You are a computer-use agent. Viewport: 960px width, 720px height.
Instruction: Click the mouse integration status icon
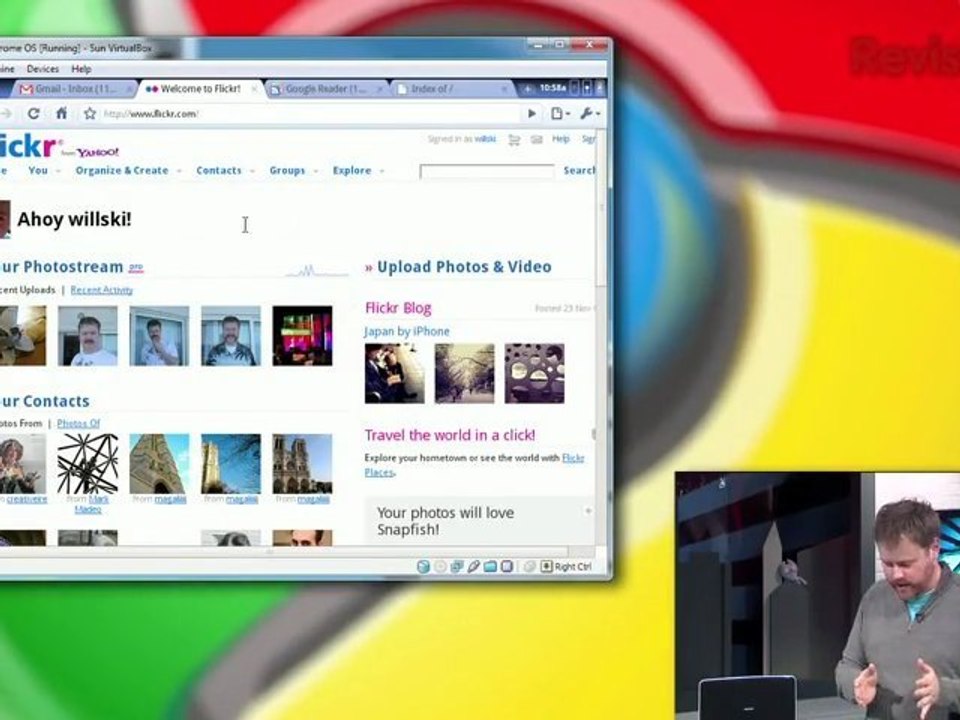530,566
